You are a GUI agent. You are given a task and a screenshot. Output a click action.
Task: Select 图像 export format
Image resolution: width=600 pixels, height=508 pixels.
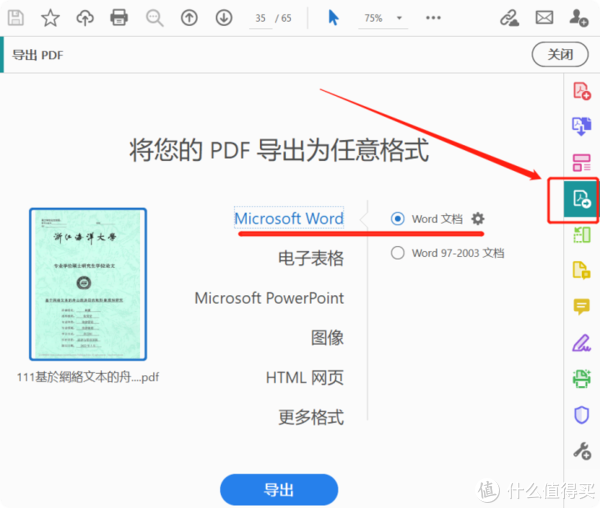click(327, 337)
